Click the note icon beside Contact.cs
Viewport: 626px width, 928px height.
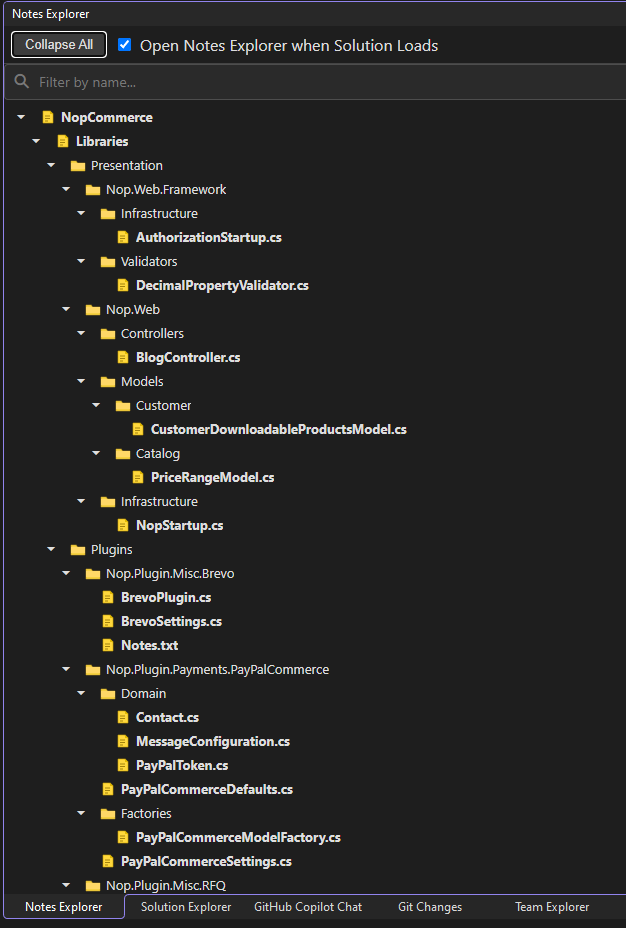(x=122, y=718)
